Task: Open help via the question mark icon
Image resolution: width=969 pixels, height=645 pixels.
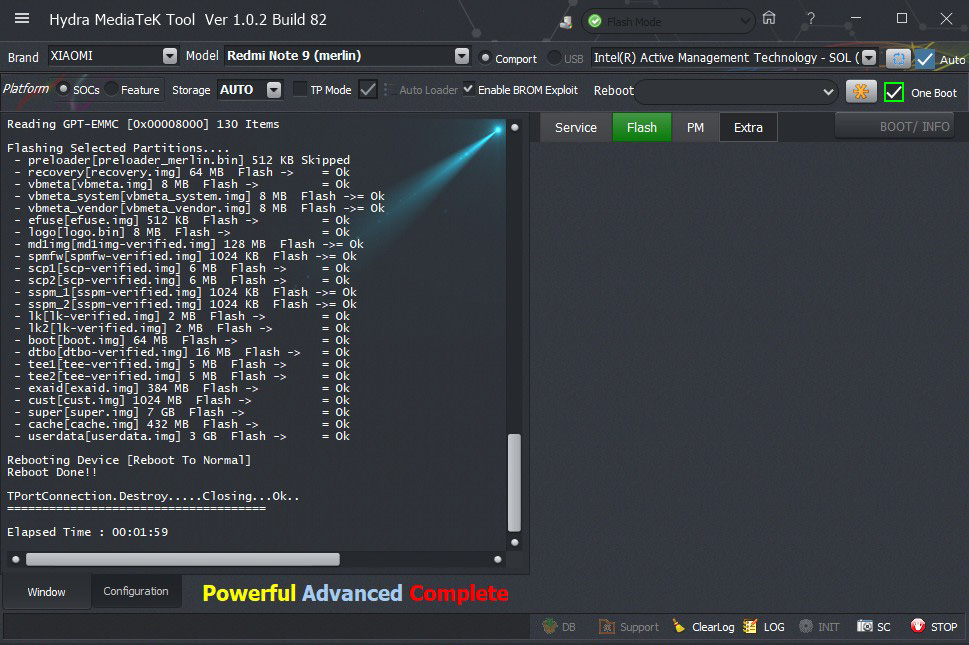Action: [811, 19]
